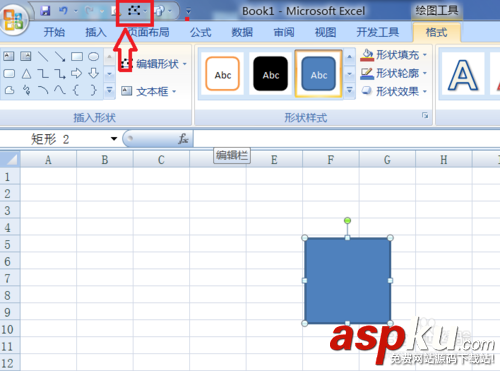Select the vertical text box shape in gallery
Image resolution: width=500 pixels, height=371 pixels.
(26, 56)
